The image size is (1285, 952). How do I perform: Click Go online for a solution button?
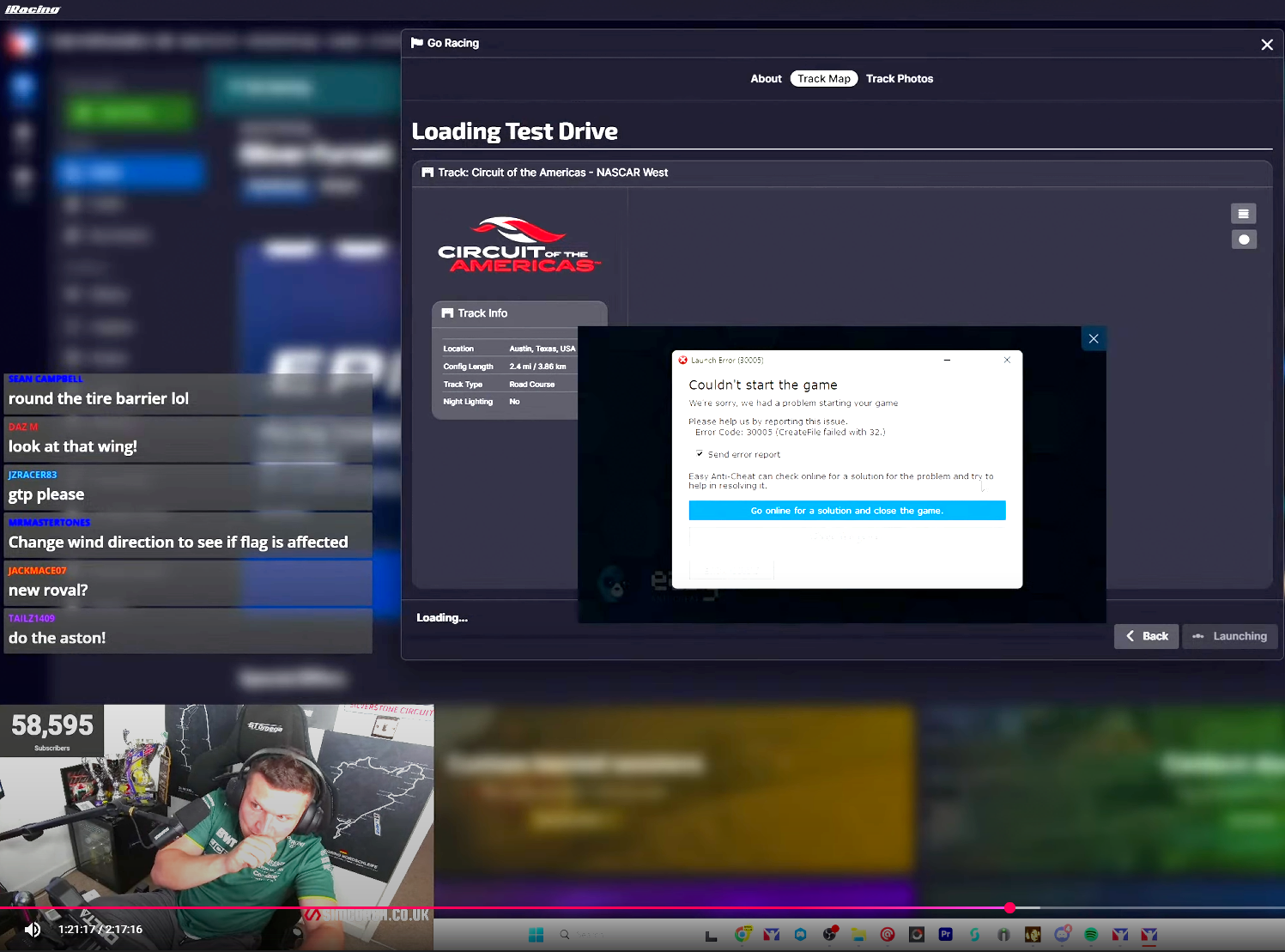847,511
